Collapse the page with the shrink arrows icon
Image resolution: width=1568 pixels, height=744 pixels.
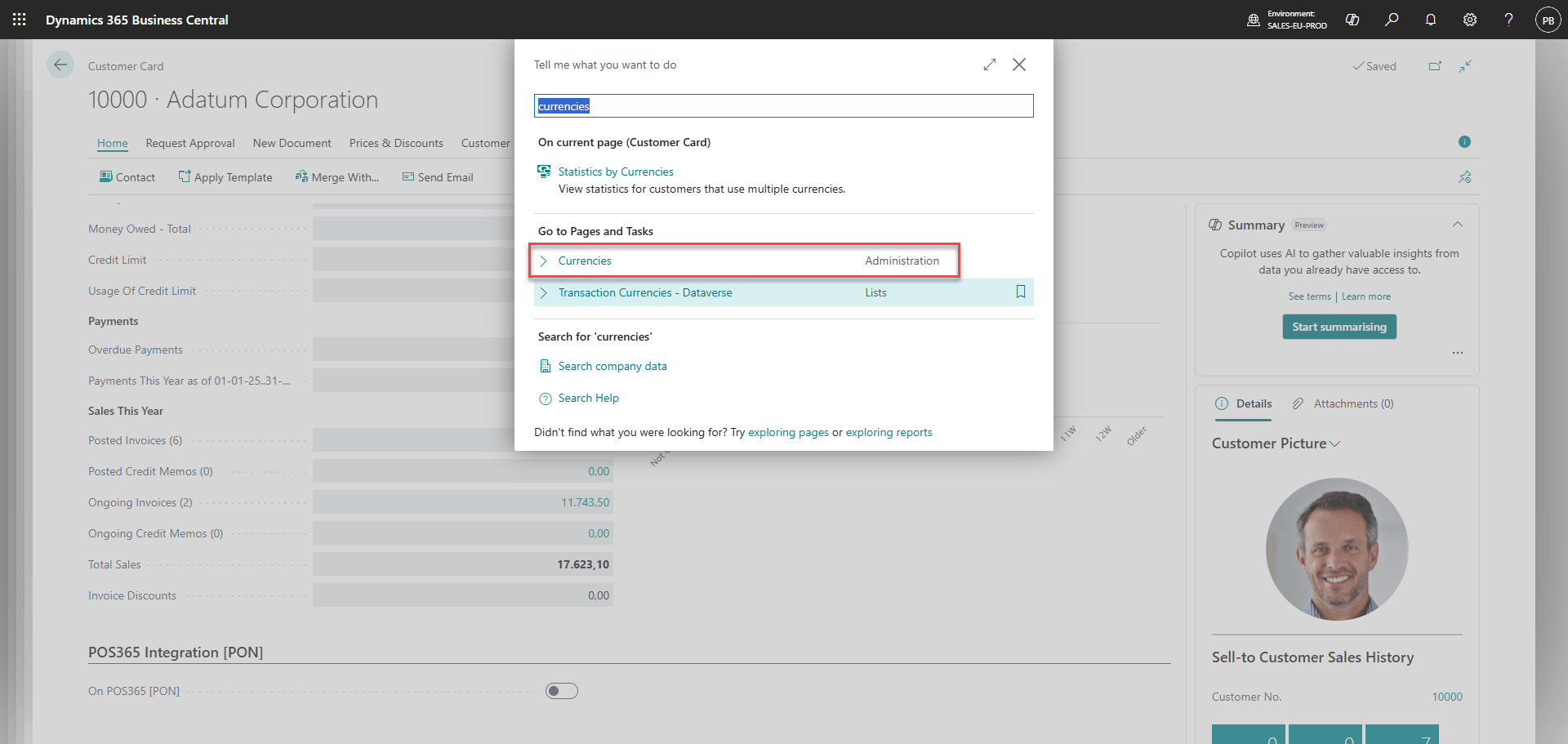(1466, 66)
